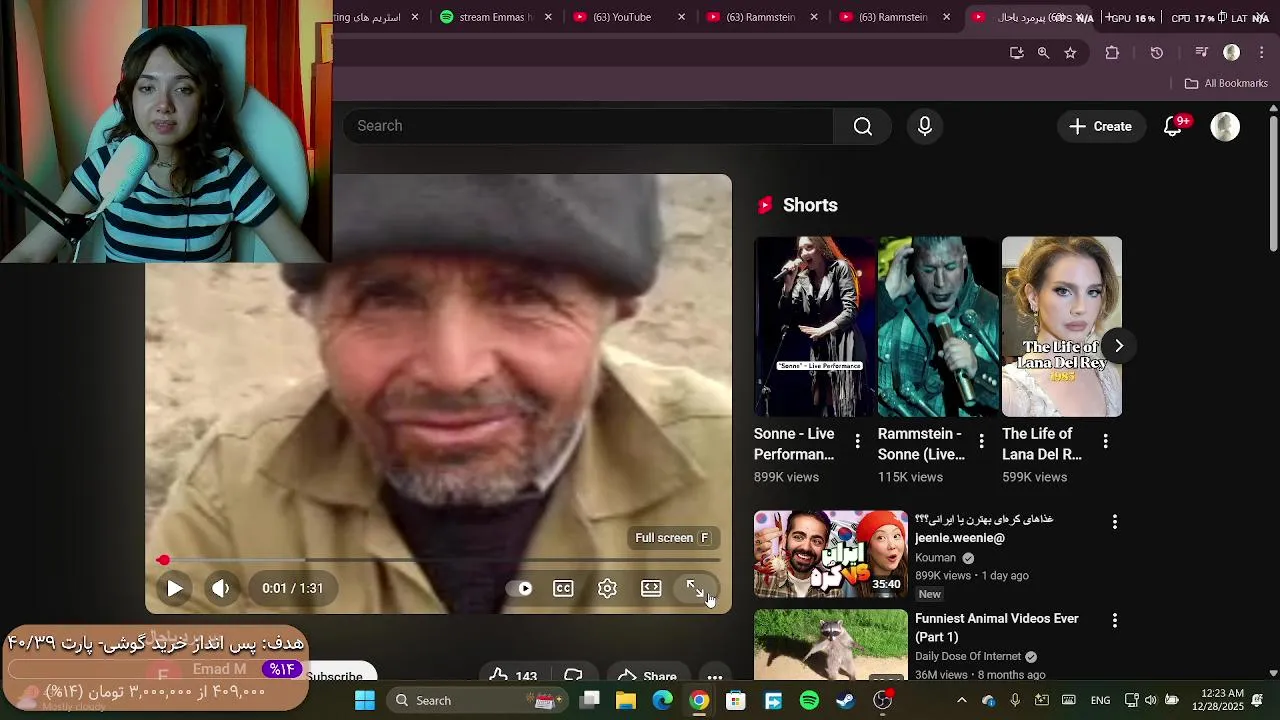Open options menu for the Kouman video
The height and width of the screenshot is (720, 1280).
pos(1115,522)
